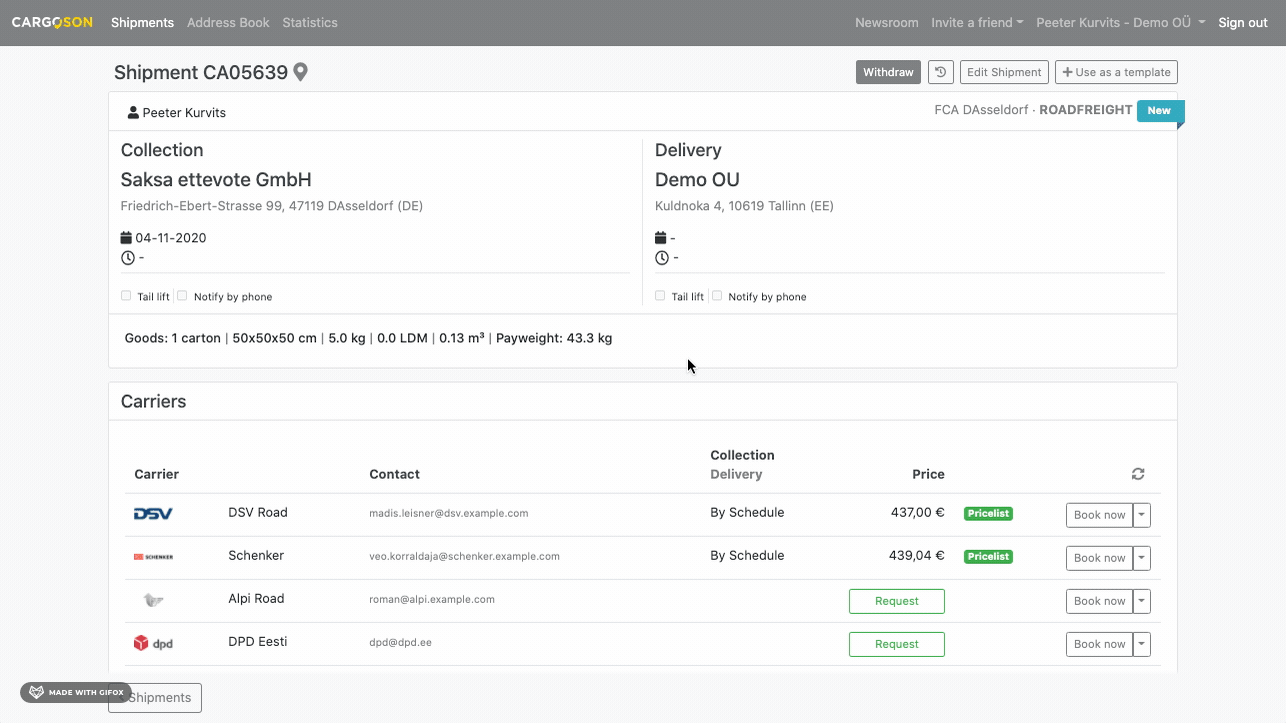The height and width of the screenshot is (723, 1286).
Task: Open the shipment location pin icon
Action: pyautogui.click(x=300, y=72)
